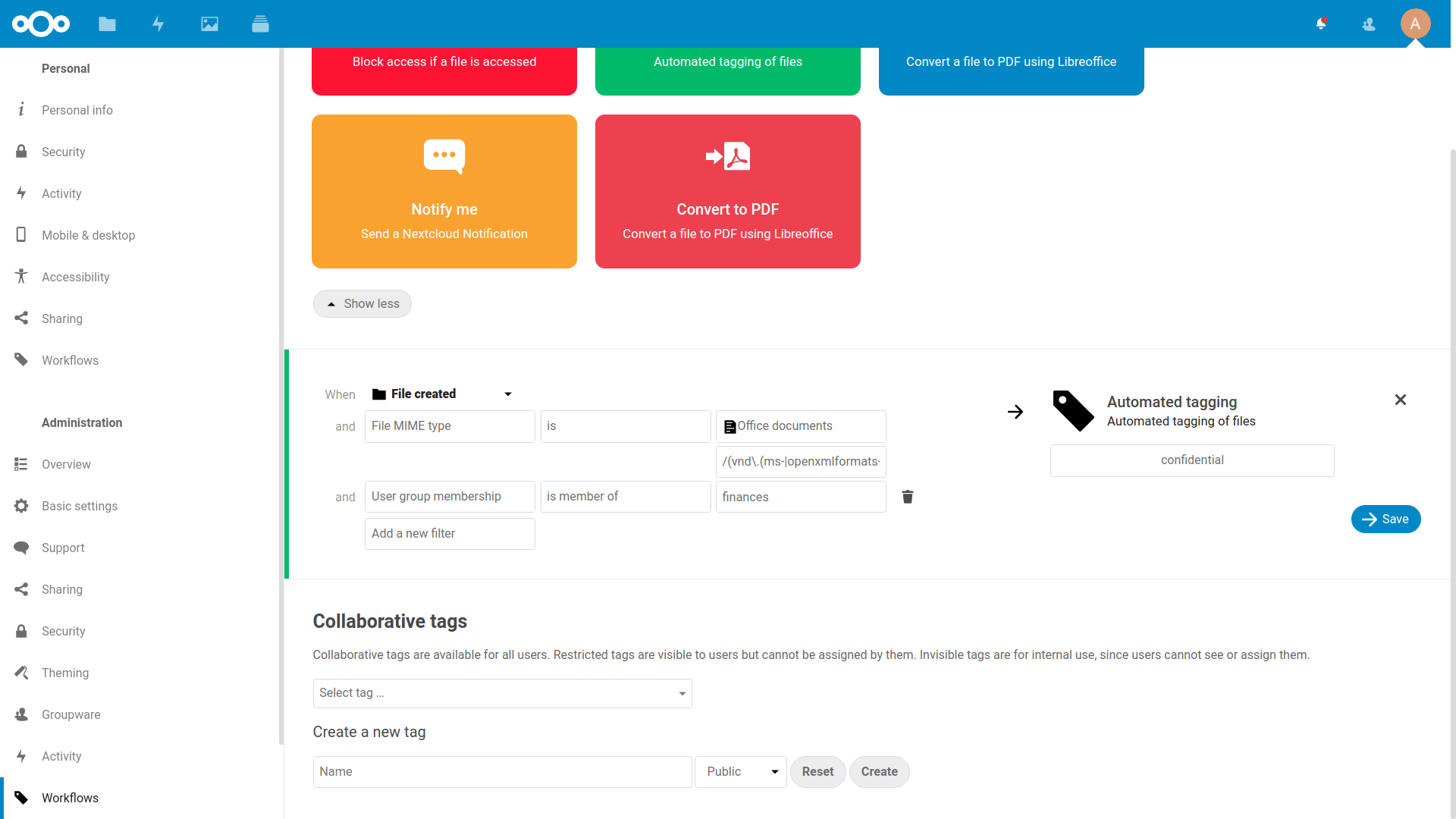
Task: Open Basic settings under Administration
Action: click(x=80, y=506)
